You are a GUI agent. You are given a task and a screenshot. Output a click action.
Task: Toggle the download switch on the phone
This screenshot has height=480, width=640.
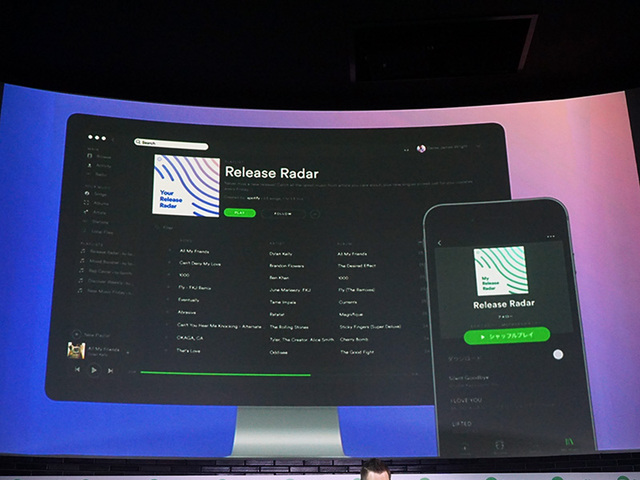click(x=558, y=354)
